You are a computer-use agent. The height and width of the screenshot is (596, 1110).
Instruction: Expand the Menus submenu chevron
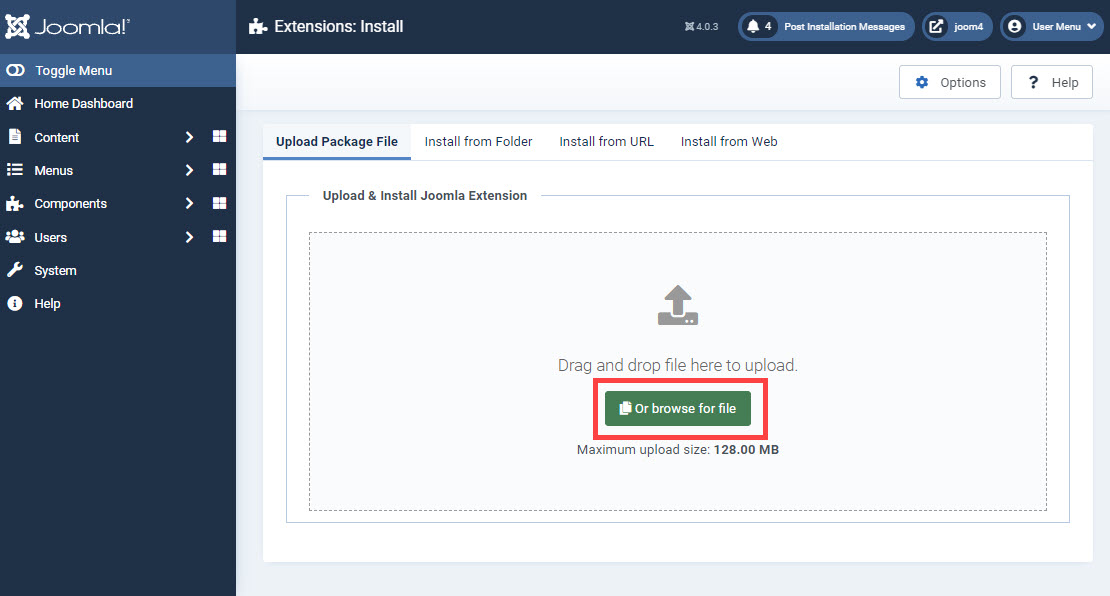pos(189,170)
